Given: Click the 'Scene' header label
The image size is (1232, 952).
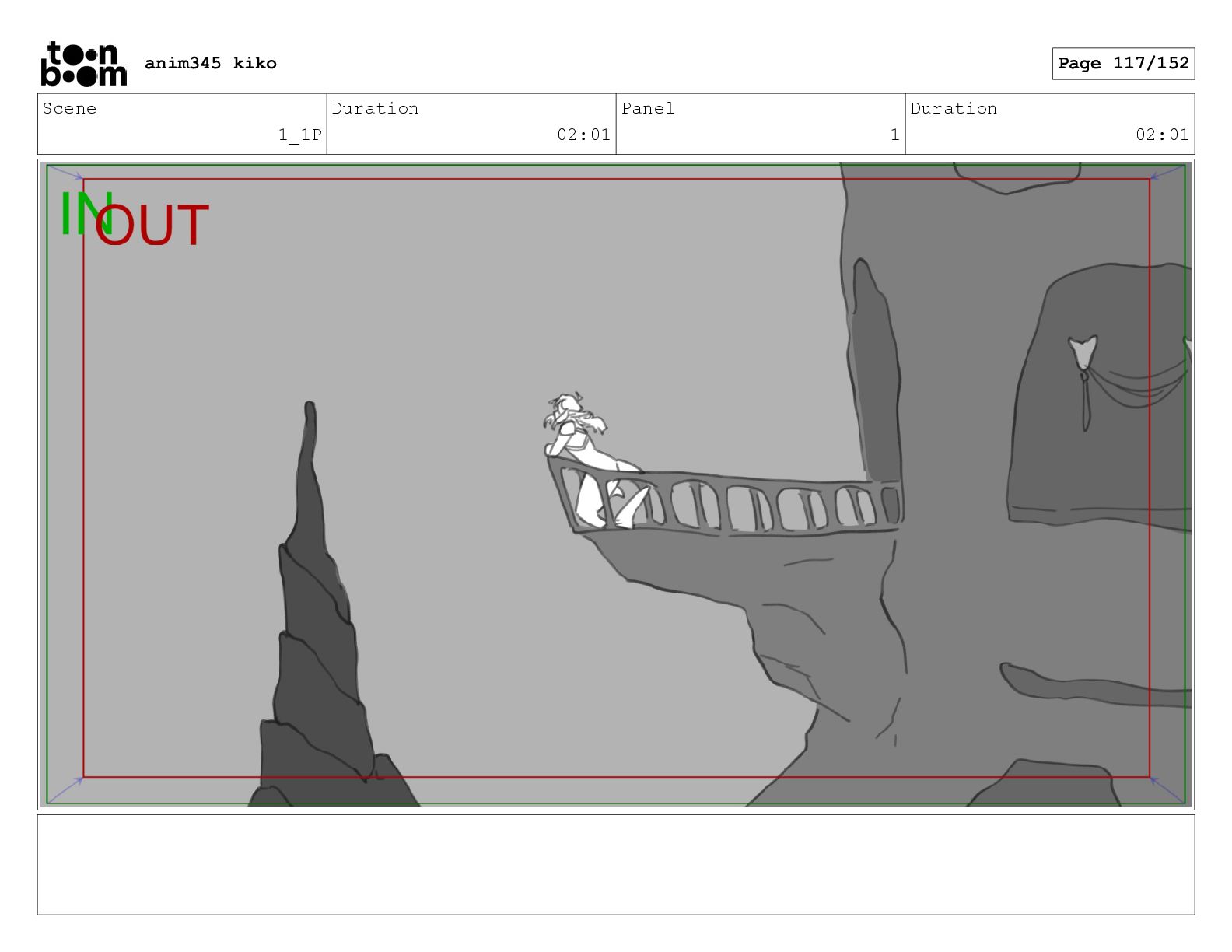Looking at the screenshot, I should [x=69, y=108].
